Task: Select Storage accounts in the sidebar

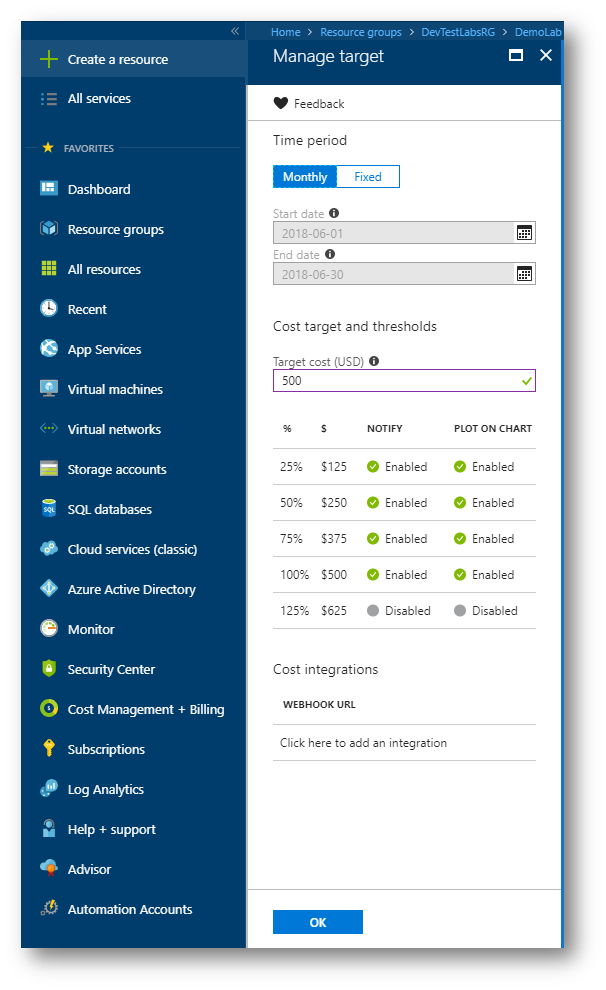Action: (117, 469)
